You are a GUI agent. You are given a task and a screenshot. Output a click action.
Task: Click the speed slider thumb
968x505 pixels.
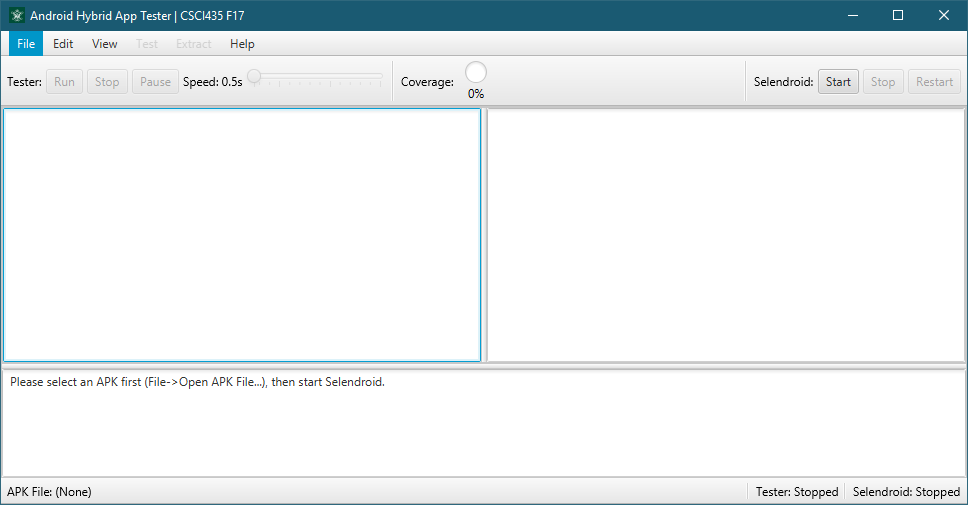coord(254,77)
